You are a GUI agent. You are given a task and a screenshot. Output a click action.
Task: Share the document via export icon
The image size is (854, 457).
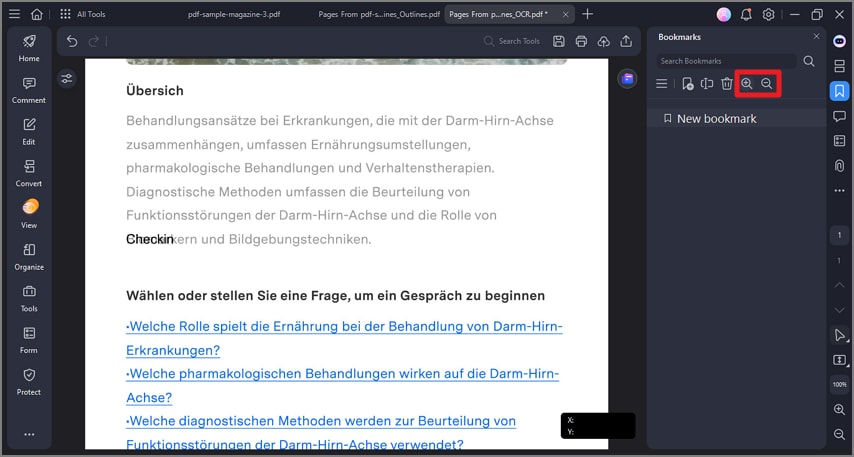click(x=626, y=41)
